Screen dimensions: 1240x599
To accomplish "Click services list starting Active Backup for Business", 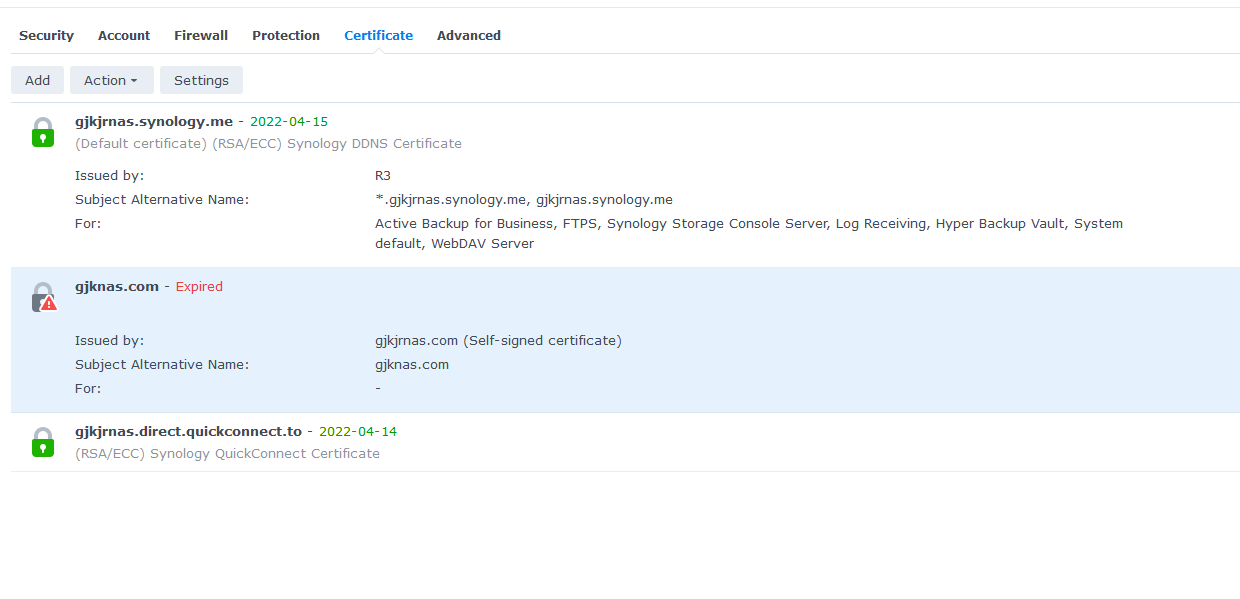I will point(749,233).
